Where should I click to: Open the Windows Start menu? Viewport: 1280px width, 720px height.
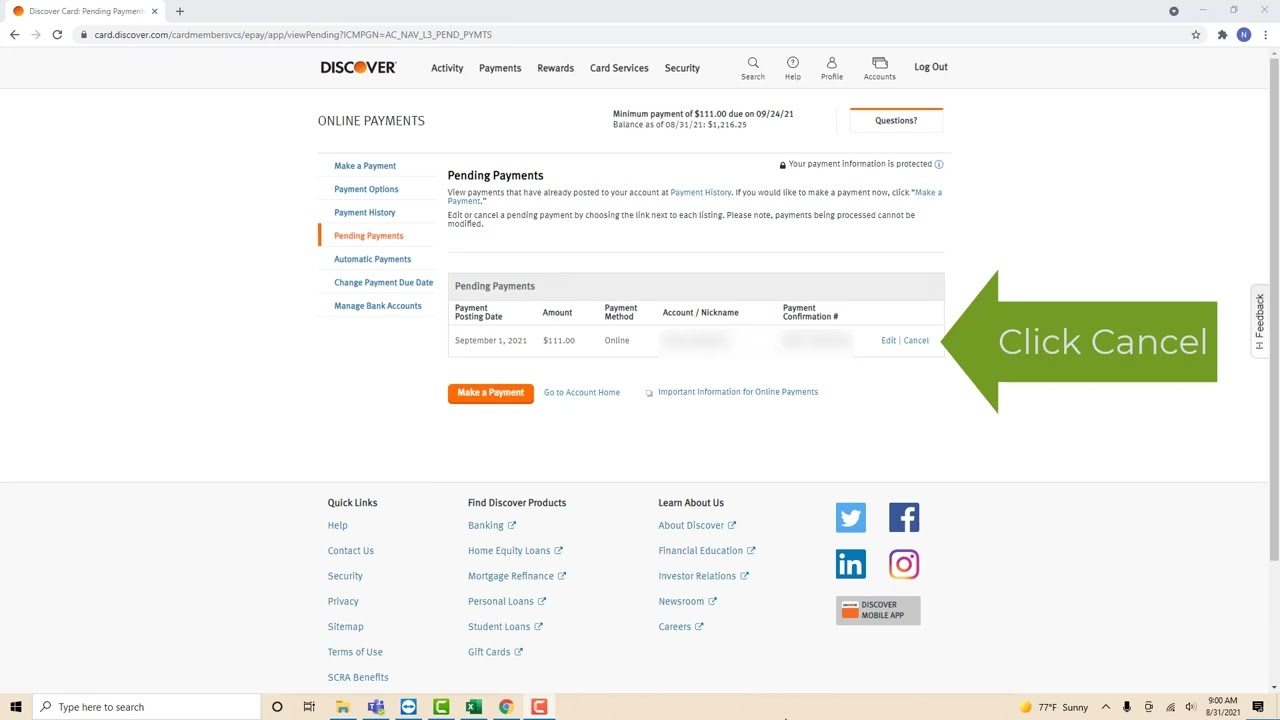point(15,707)
